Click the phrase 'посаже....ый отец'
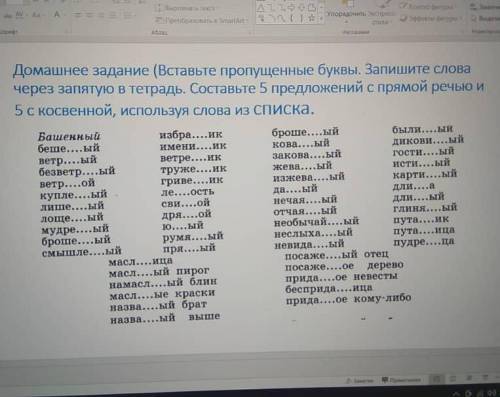Image resolution: width=500 pixels, height=397 pixels. tap(337, 255)
